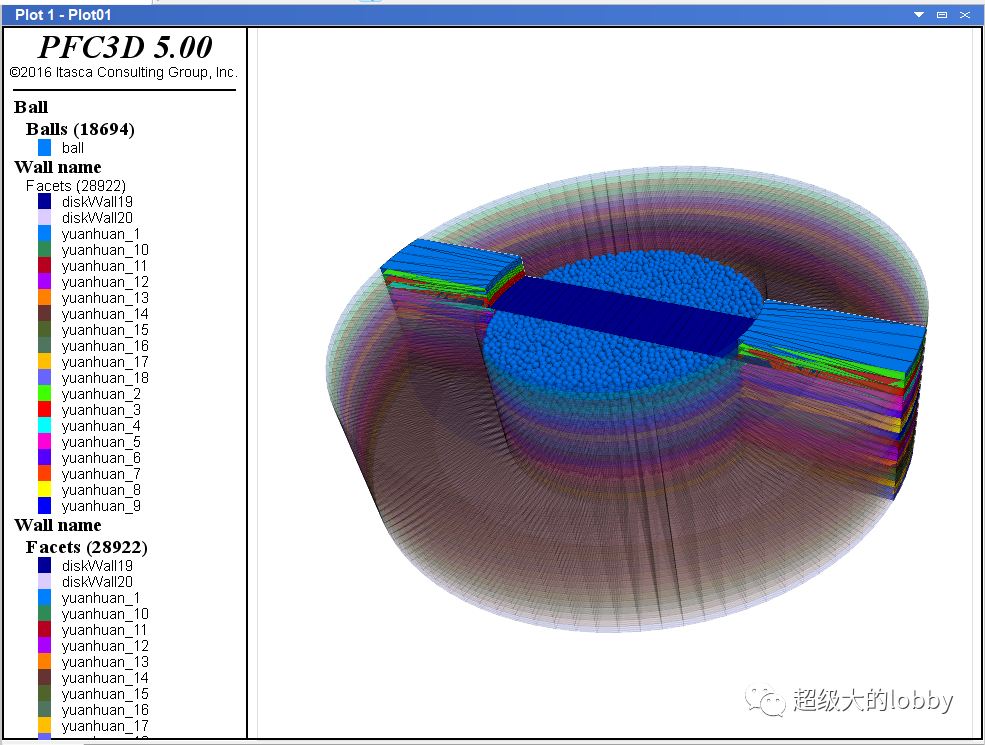Click yuanhuan_10 swatch in the first Wall name list
Screen dimensions: 985x745
click(45, 249)
